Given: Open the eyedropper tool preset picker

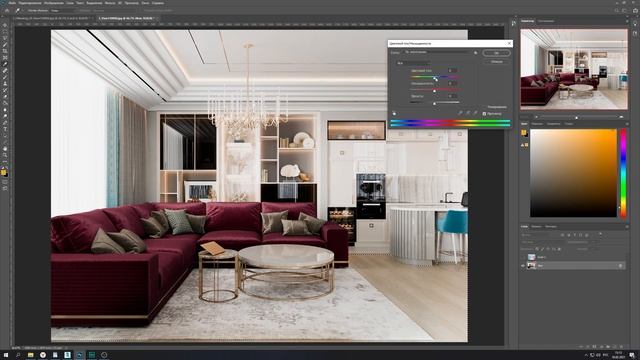Looking at the screenshot, I should click(19, 11).
